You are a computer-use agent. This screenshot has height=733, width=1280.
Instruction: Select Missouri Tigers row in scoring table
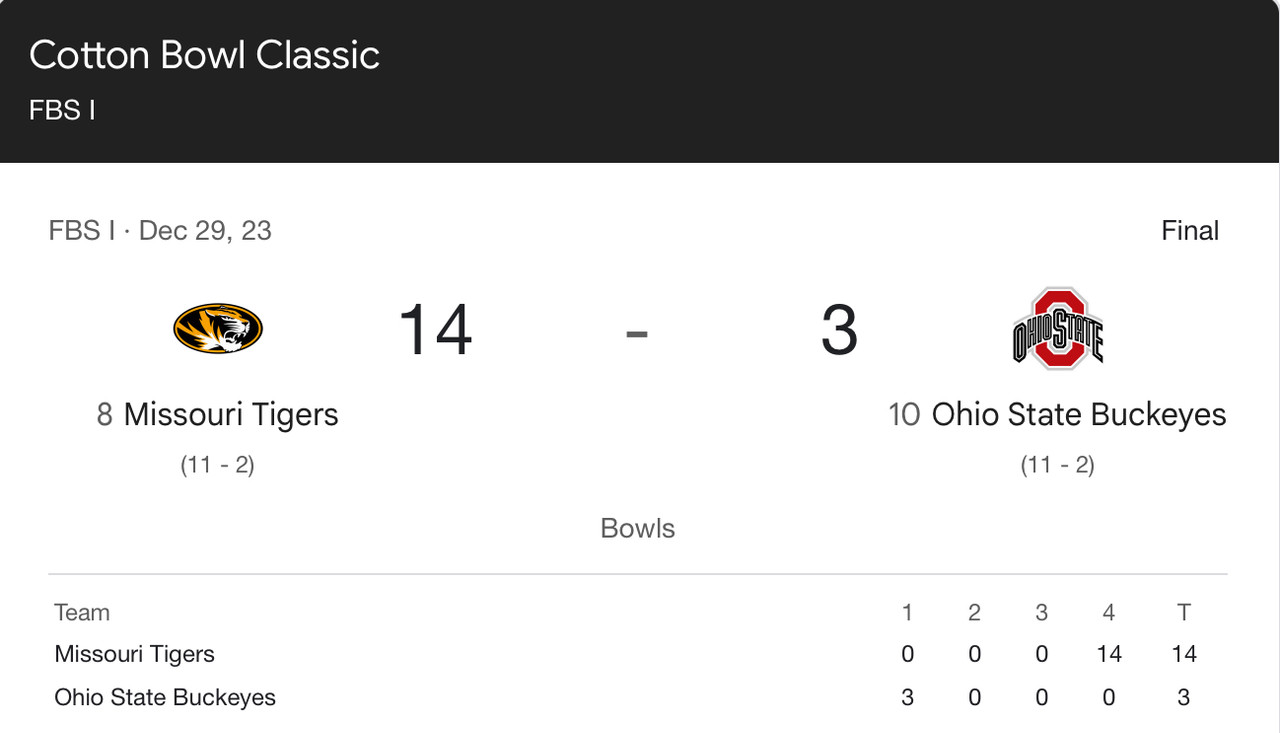[638, 654]
